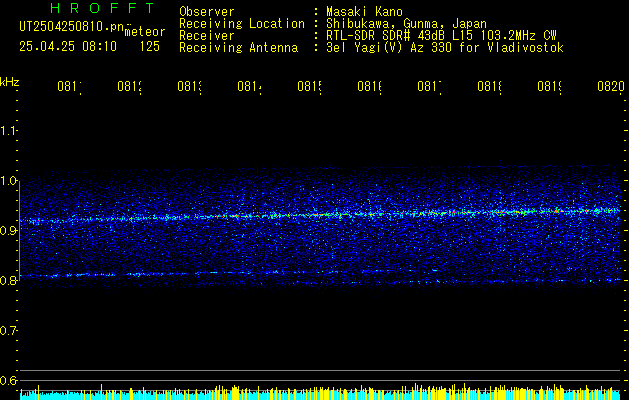
Task: Click the 1.1 frequency axis label
Action: tap(8, 130)
